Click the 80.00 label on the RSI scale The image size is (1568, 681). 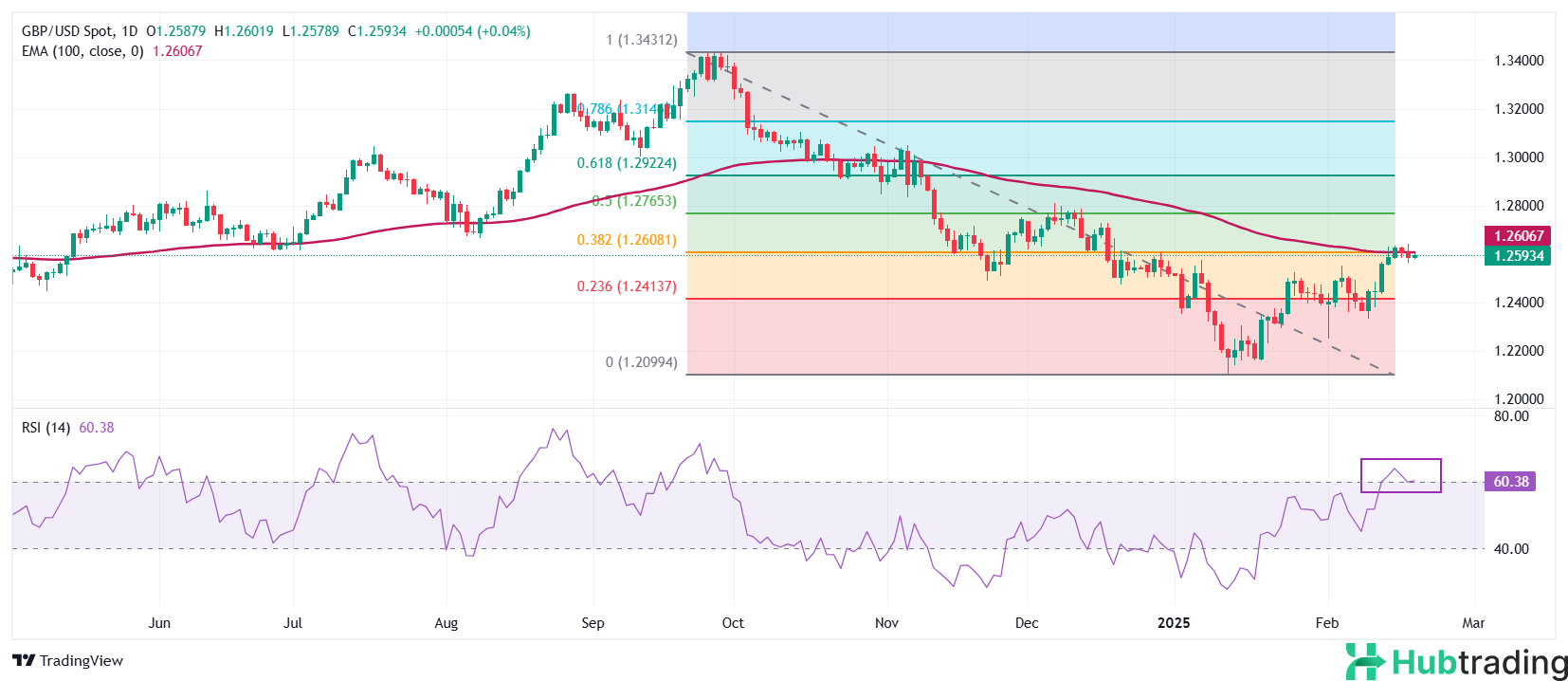click(x=1511, y=416)
